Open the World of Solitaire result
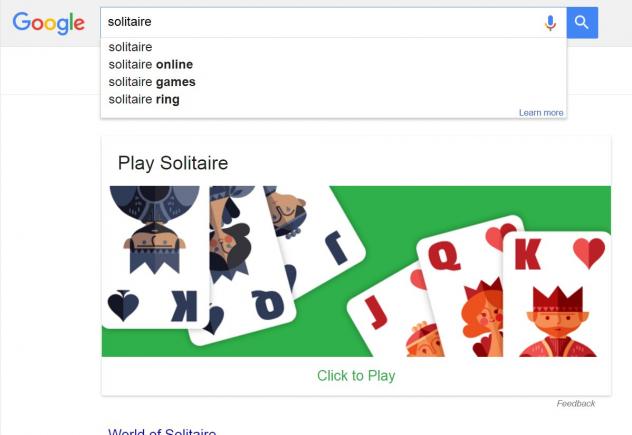 [162, 431]
